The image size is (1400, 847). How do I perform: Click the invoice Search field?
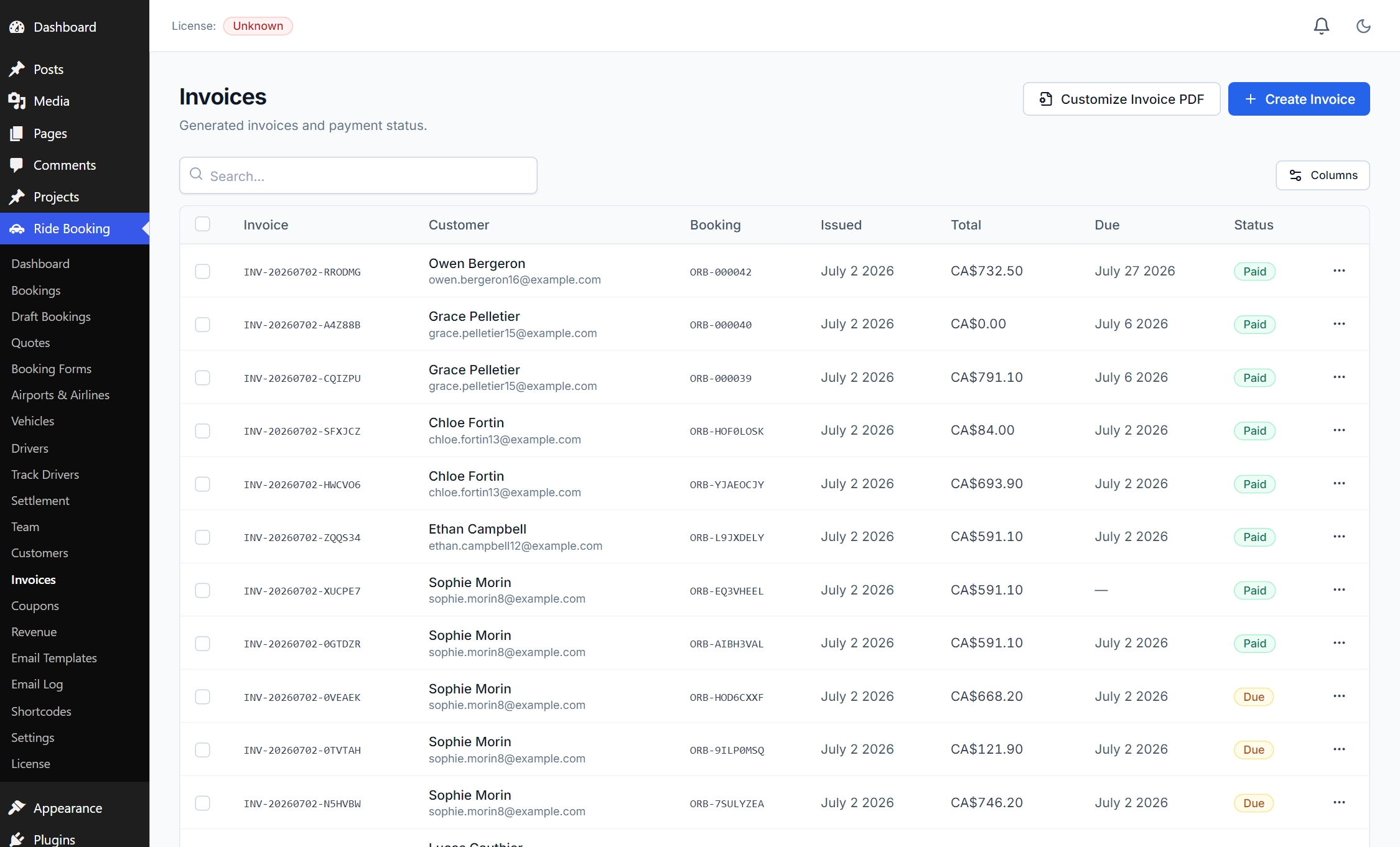358,175
